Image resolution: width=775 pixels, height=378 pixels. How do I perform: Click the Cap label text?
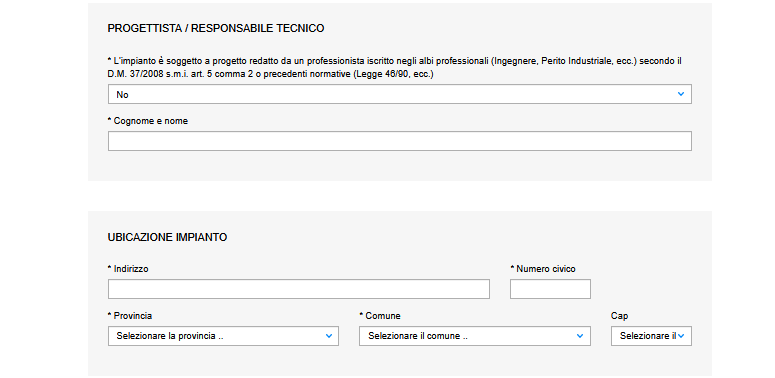619,316
